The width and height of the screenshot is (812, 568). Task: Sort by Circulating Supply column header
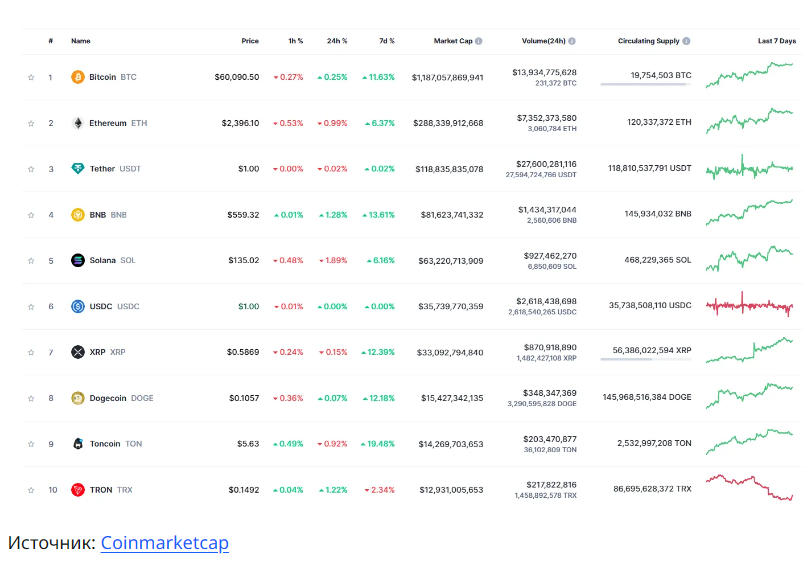coord(648,41)
